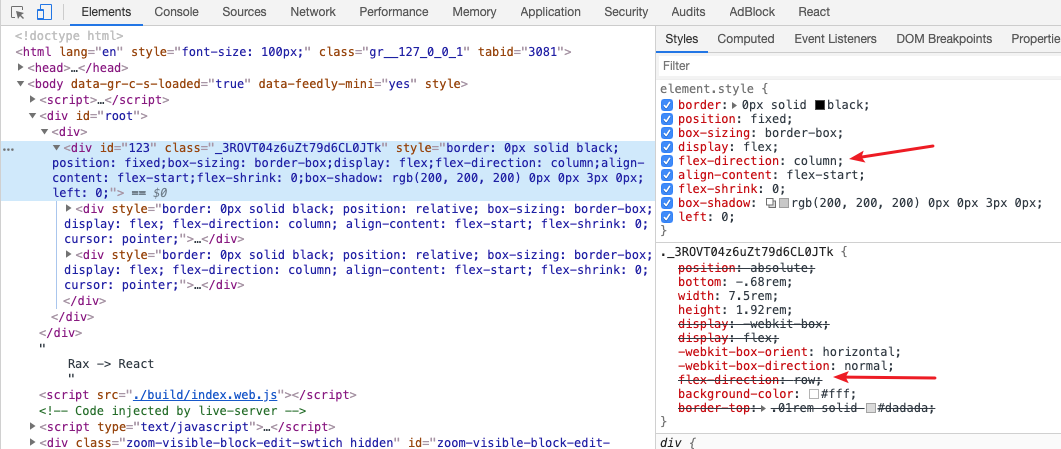Expand the first child div with cursor pointer
The width and height of the screenshot is (1061, 449).
[x=68, y=208]
